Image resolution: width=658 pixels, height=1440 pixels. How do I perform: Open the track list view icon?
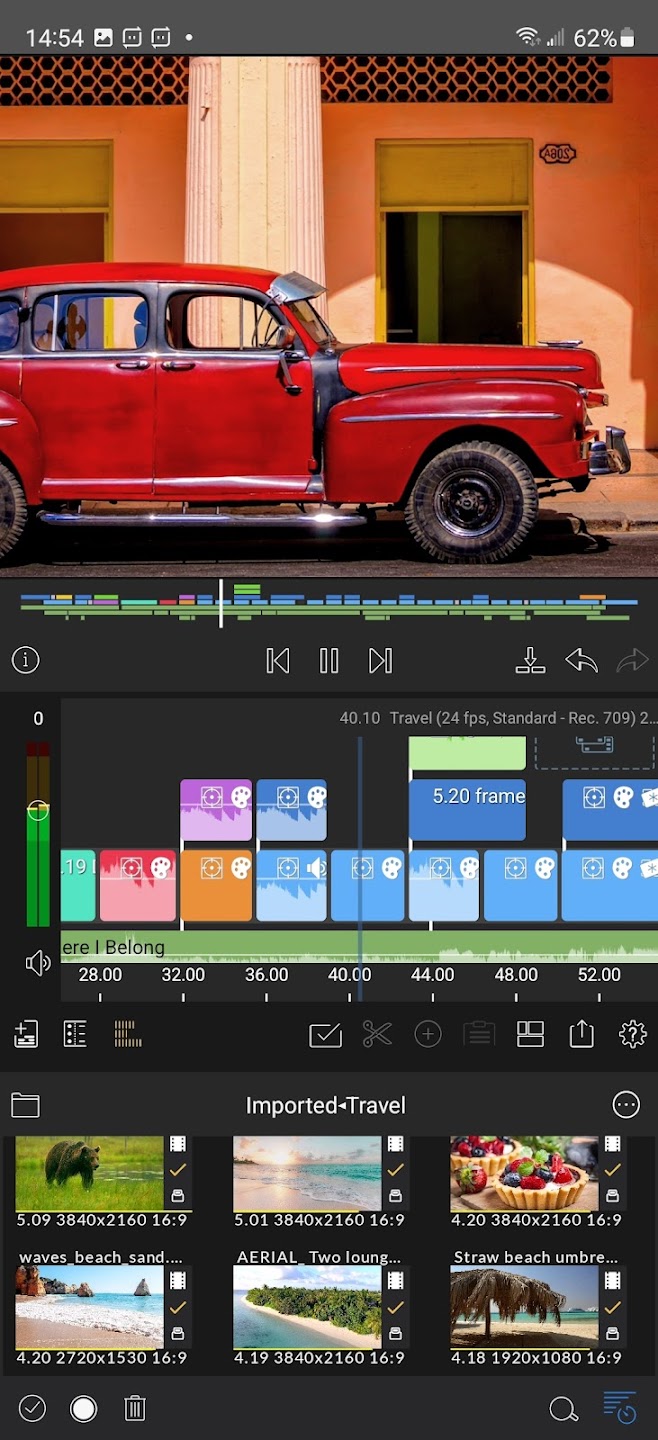point(75,1034)
